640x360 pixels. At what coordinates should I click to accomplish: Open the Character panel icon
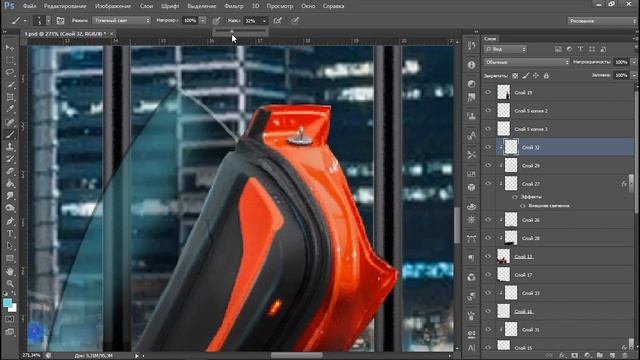click(471, 348)
